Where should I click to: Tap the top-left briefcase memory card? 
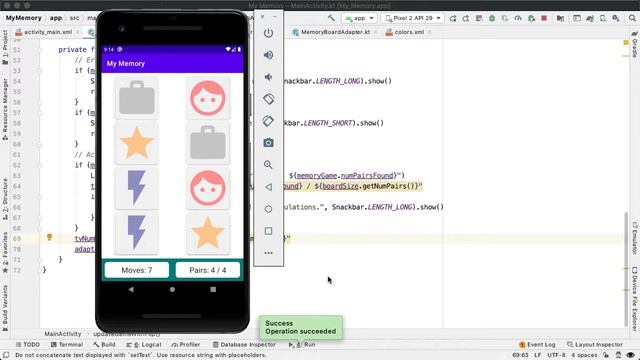[136, 98]
